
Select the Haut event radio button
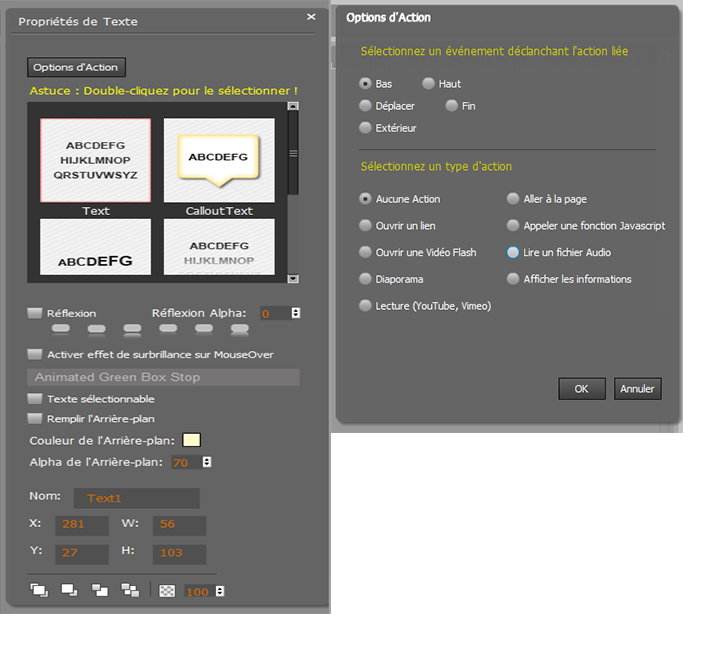click(x=428, y=83)
